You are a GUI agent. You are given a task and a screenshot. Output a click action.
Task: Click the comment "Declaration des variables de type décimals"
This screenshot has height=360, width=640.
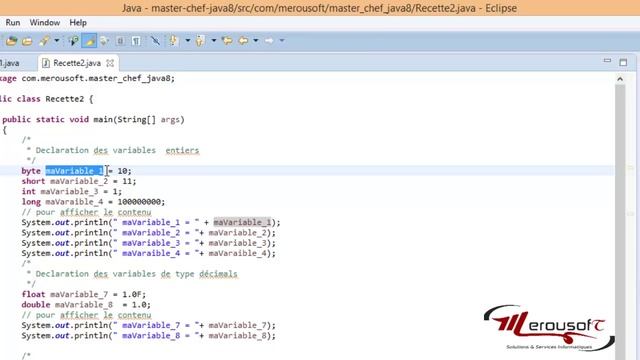pyautogui.click(x=136, y=274)
